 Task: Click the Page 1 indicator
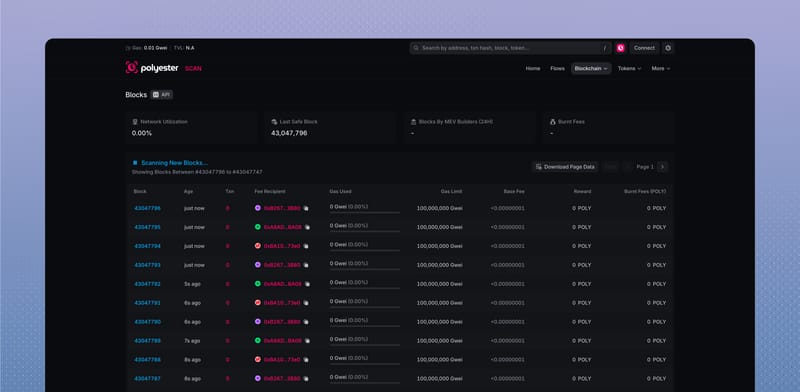point(645,167)
